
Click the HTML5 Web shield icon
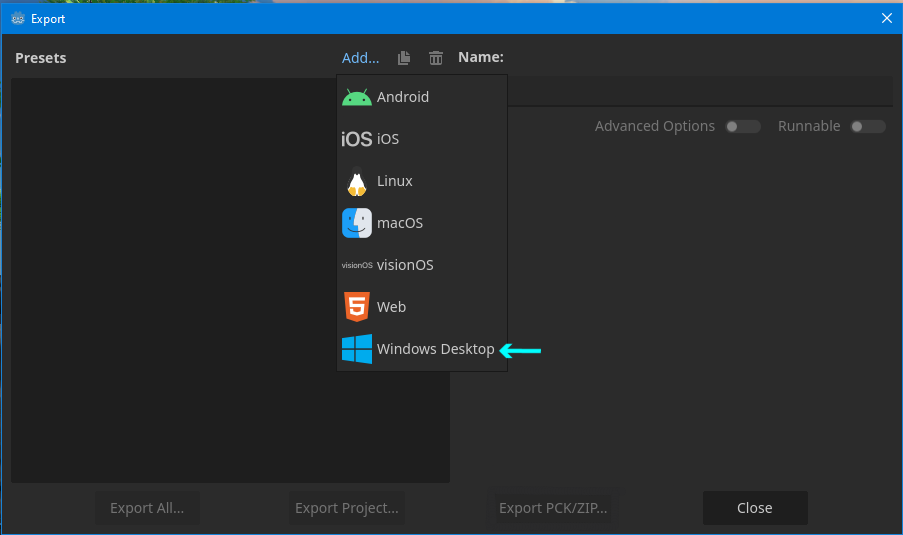[357, 307]
